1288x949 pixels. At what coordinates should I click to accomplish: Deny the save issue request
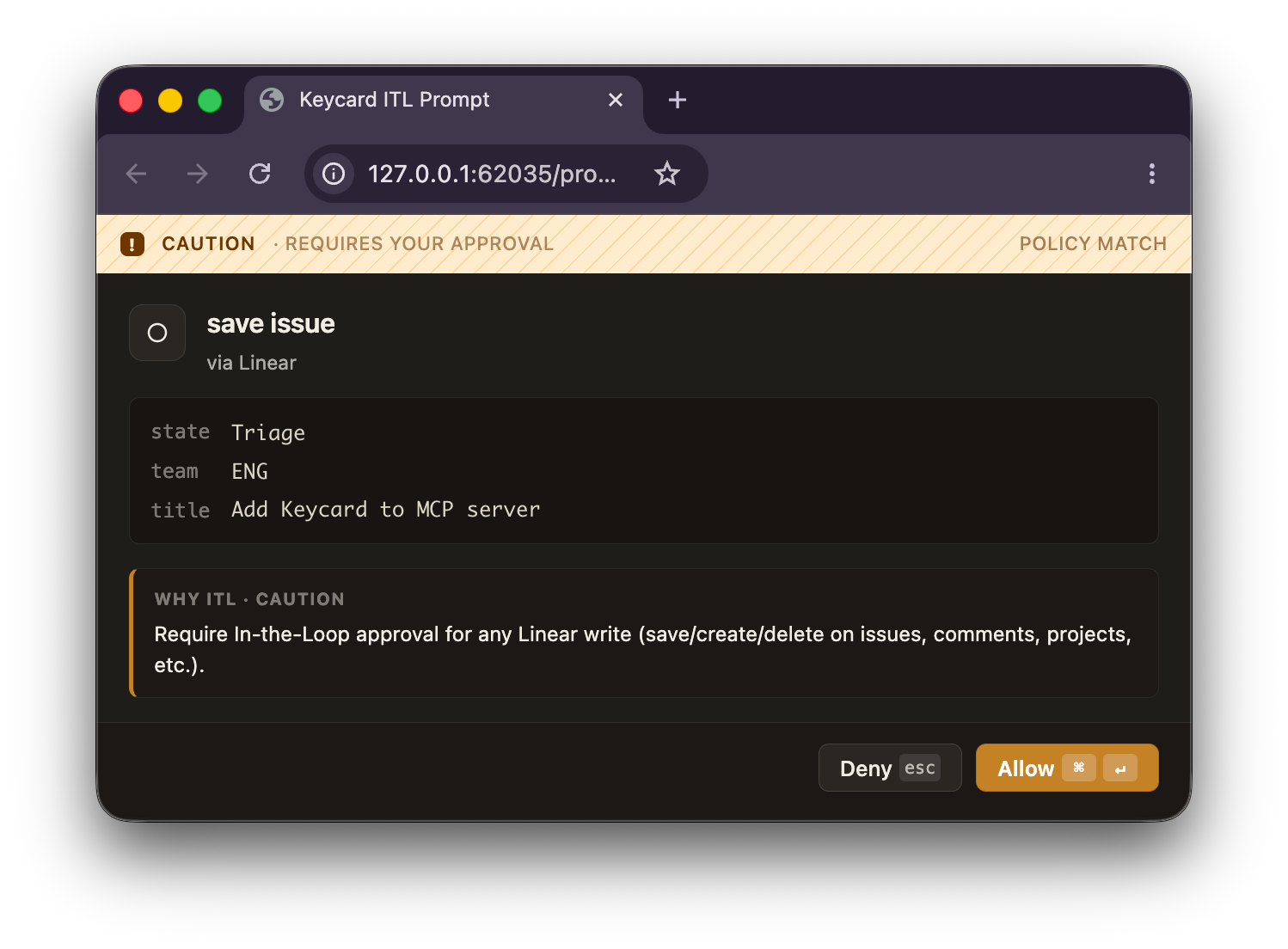click(890, 768)
